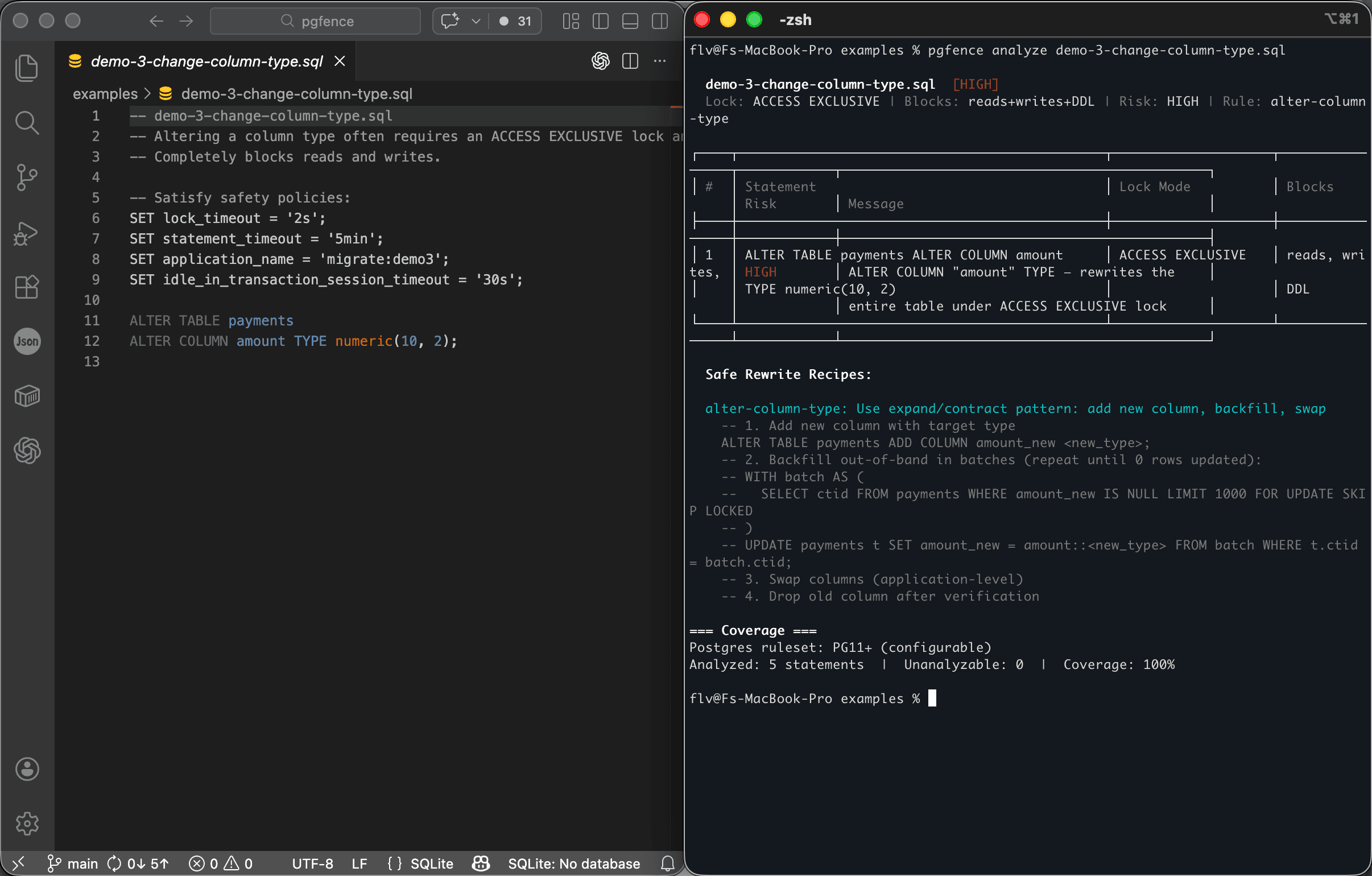Open the editor More Actions menu
The width and height of the screenshot is (1372, 876).
point(660,61)
